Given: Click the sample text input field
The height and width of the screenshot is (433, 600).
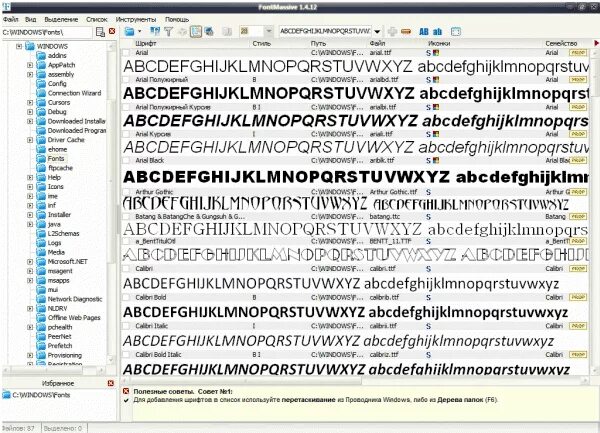Looking at the screenshot, I should (325, 31).
